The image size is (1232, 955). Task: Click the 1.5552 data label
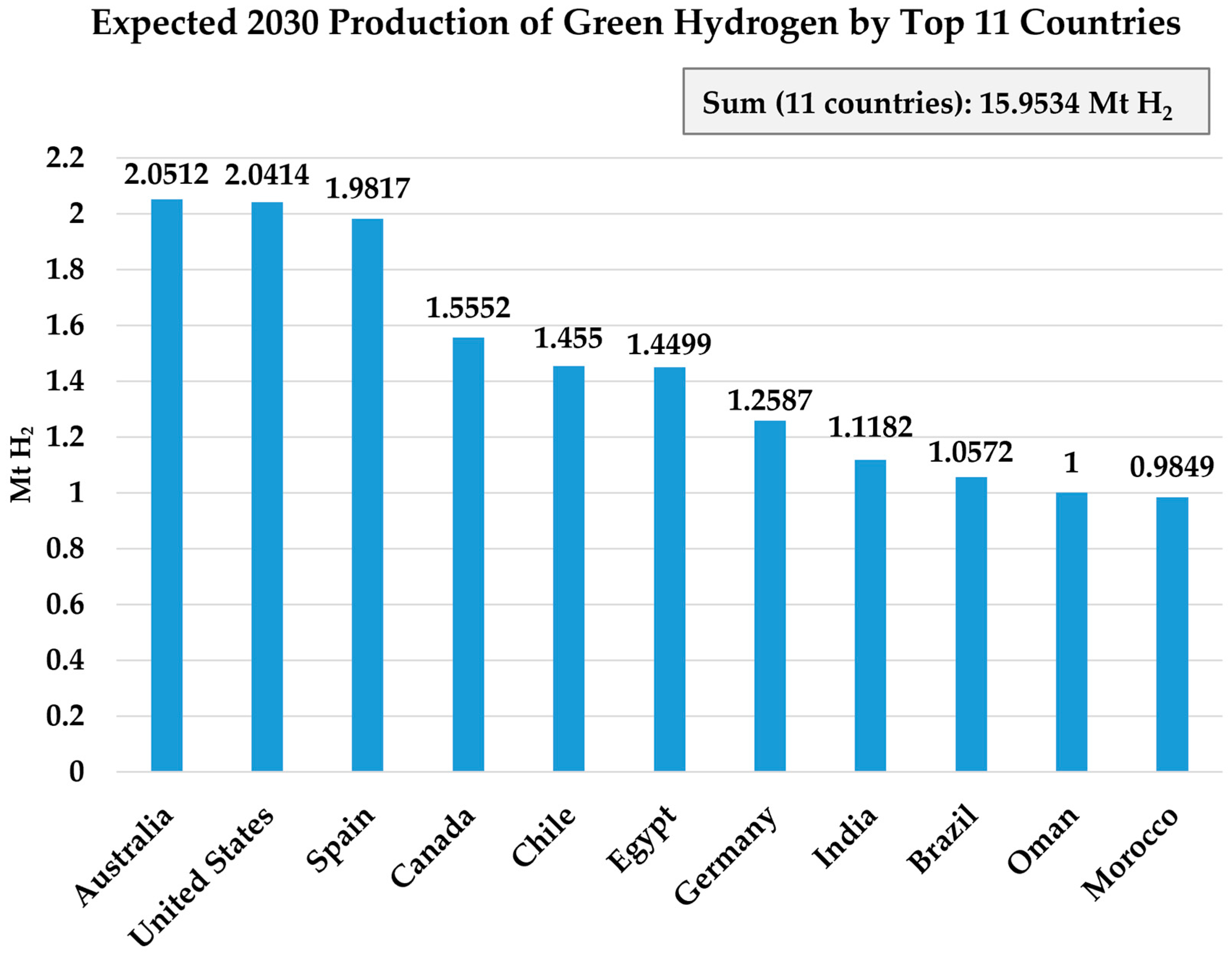point(468,308)
